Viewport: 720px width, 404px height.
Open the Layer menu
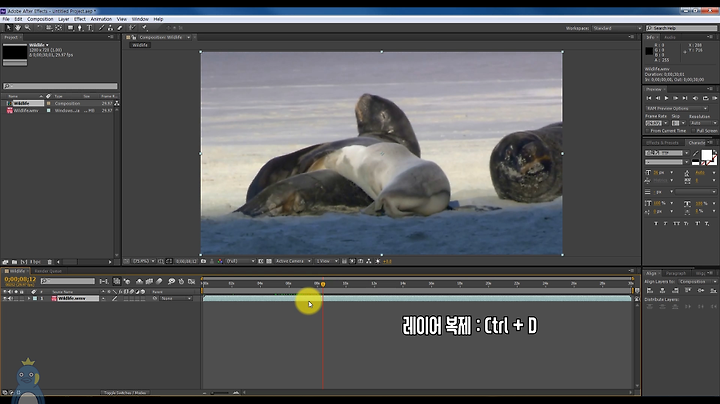tap(63, 19)
